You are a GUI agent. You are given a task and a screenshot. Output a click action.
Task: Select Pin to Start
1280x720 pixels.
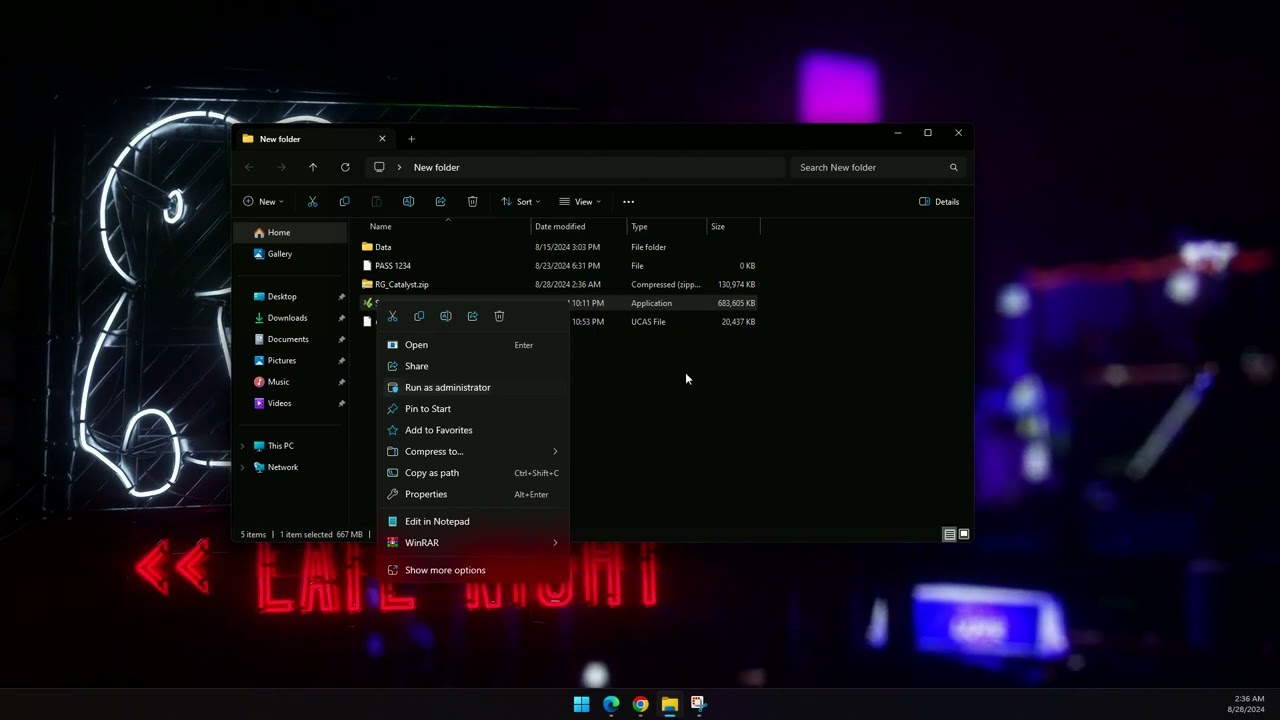(473, 408)
